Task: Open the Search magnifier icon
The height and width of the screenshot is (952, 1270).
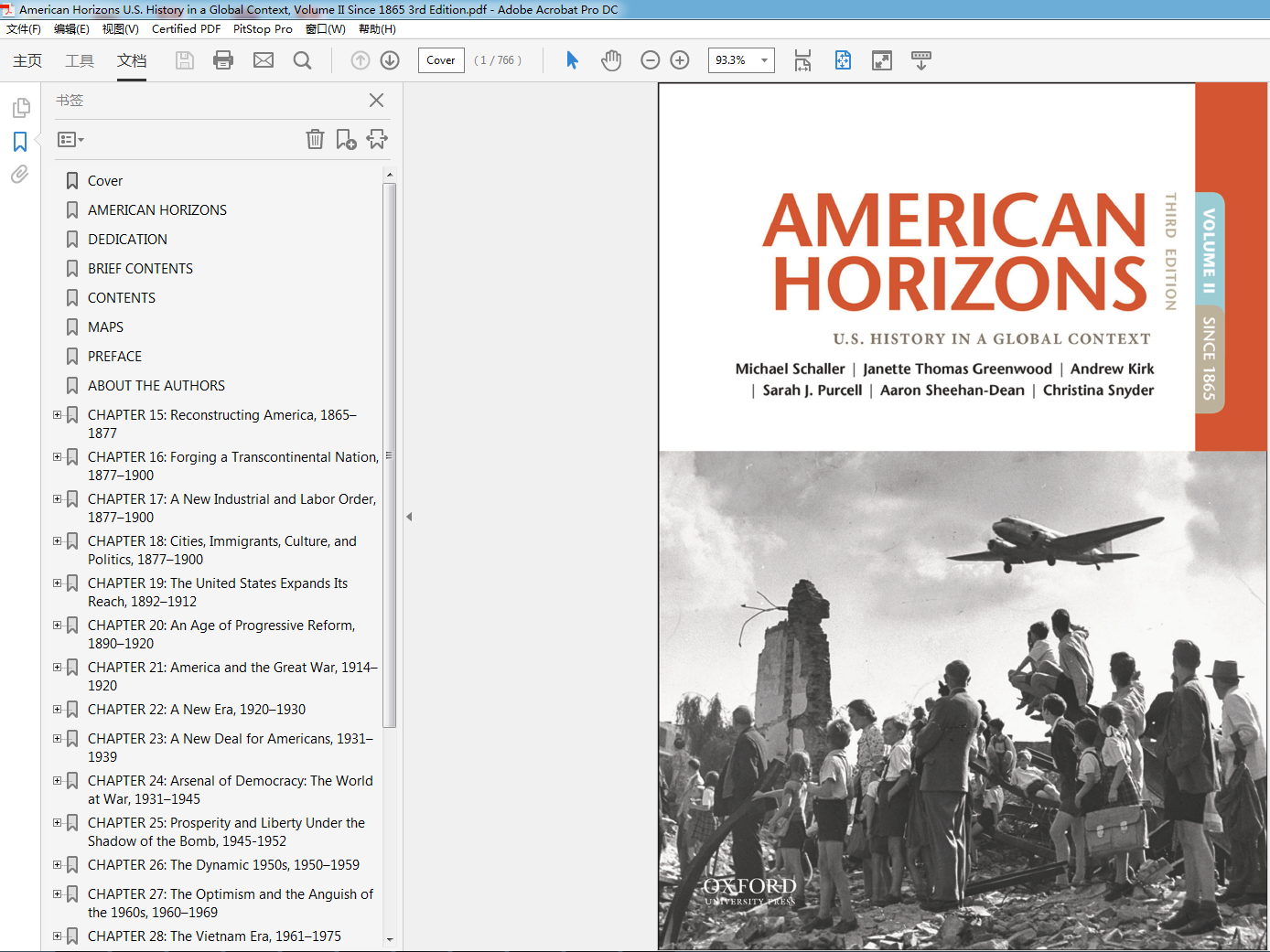Action: coord(302,60)
